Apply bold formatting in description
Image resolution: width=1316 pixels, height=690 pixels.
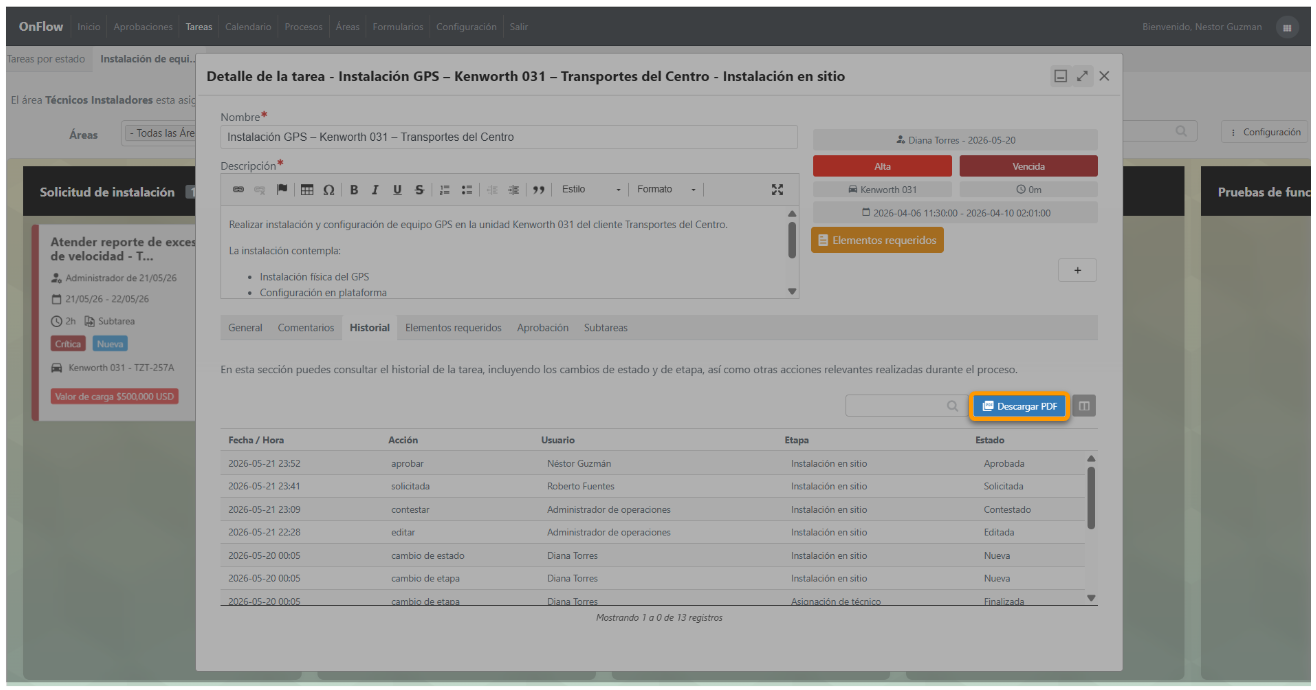click(x=354, y=189)
